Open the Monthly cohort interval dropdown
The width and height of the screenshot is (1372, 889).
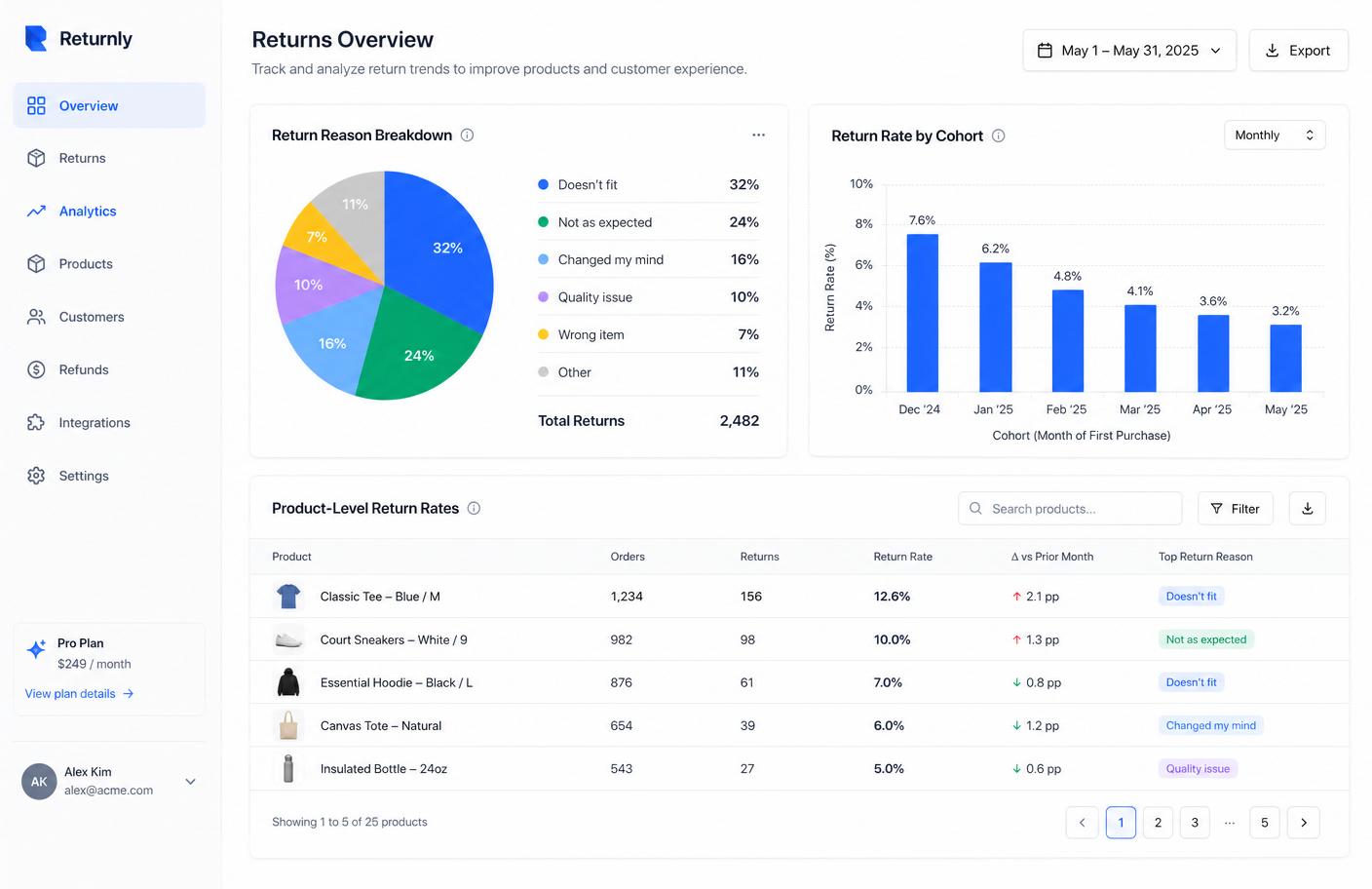(x=1274, y=135)
